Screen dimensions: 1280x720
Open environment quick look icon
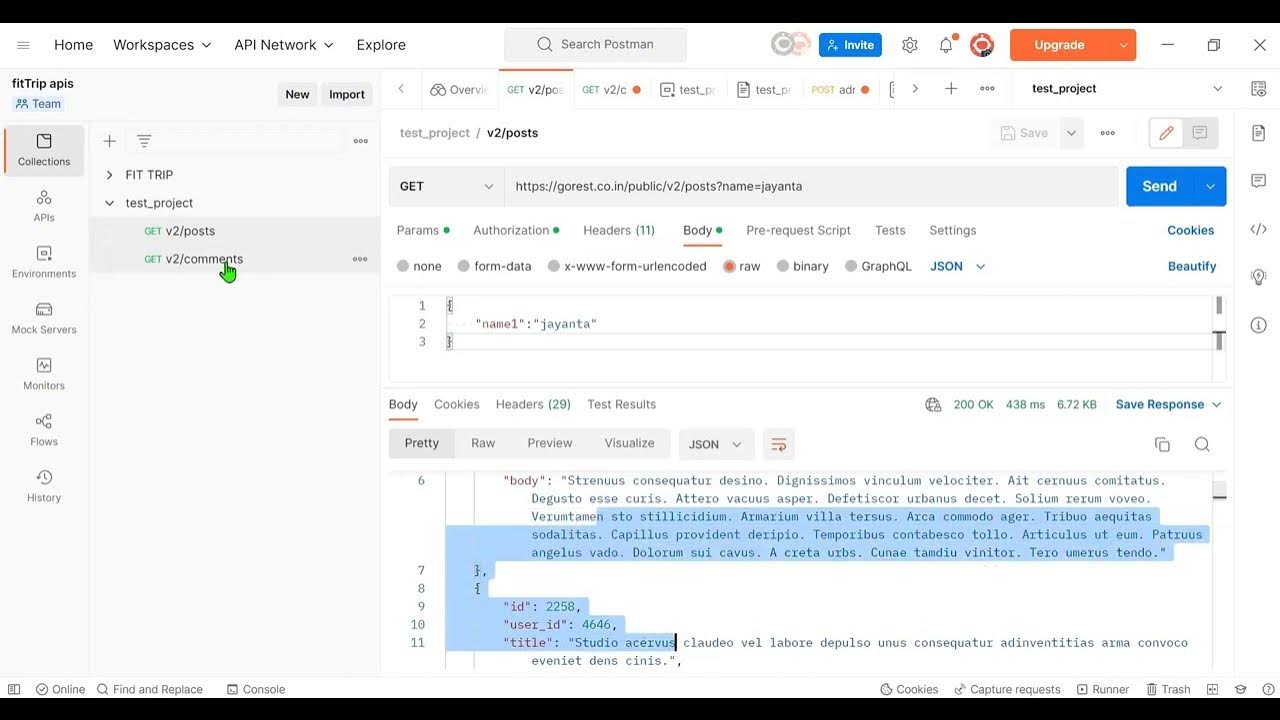coord(1258,89)
